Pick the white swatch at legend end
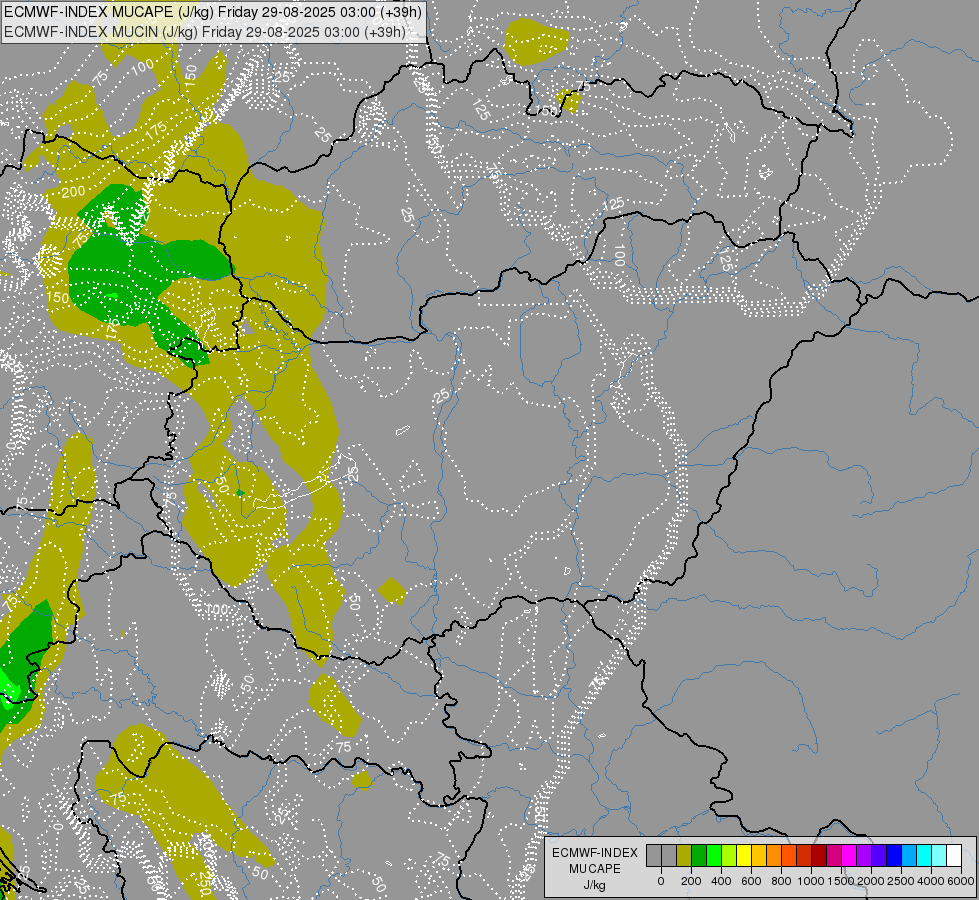 click(955, 855)
